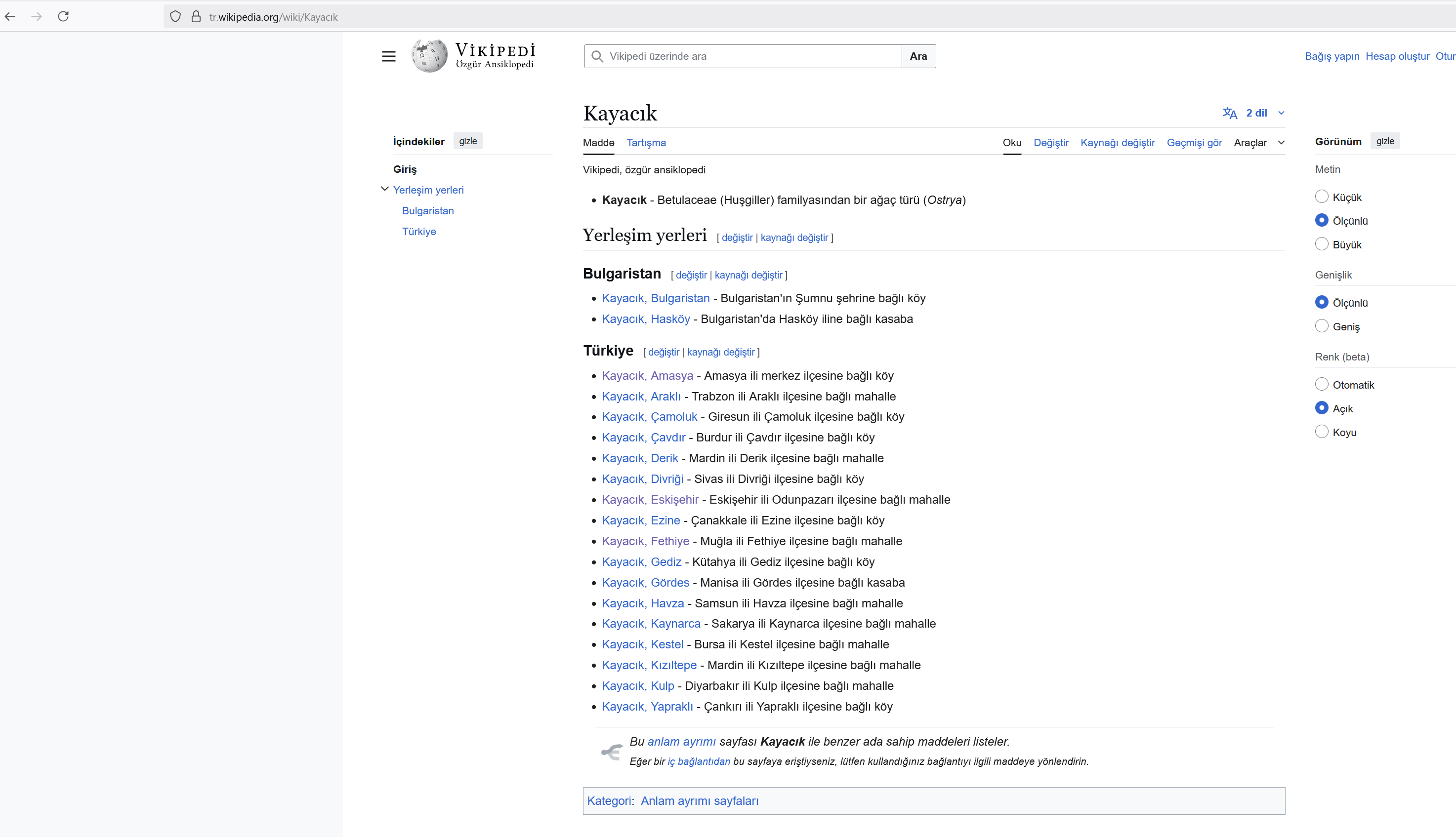
Task: Hide the İçindekiler sidebar
Action: 467,141
